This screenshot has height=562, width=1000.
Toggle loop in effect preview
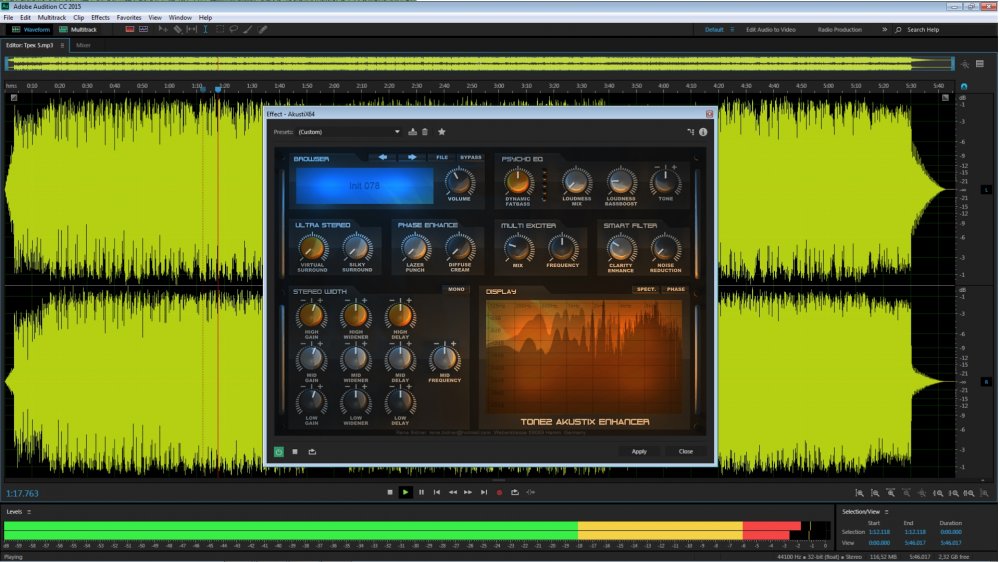click(x=312, y=452)
